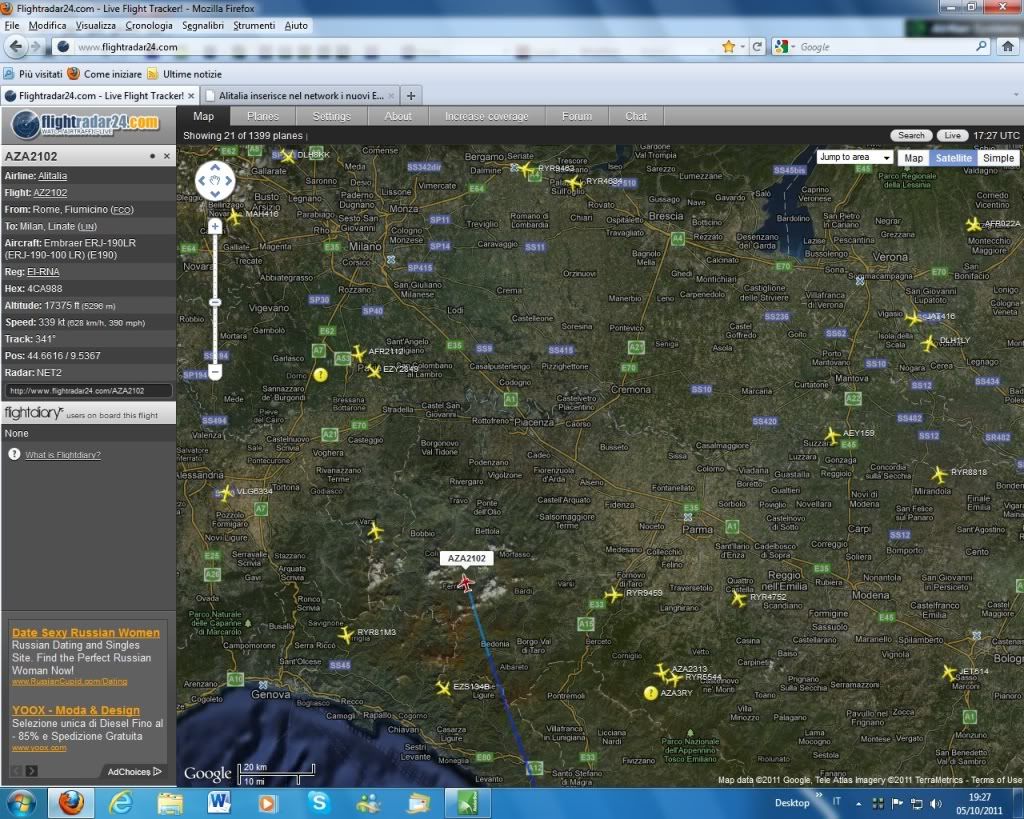Open the Forum tab
The height and width of the screenshot is (819, 1024).
[x=577, y=116]
